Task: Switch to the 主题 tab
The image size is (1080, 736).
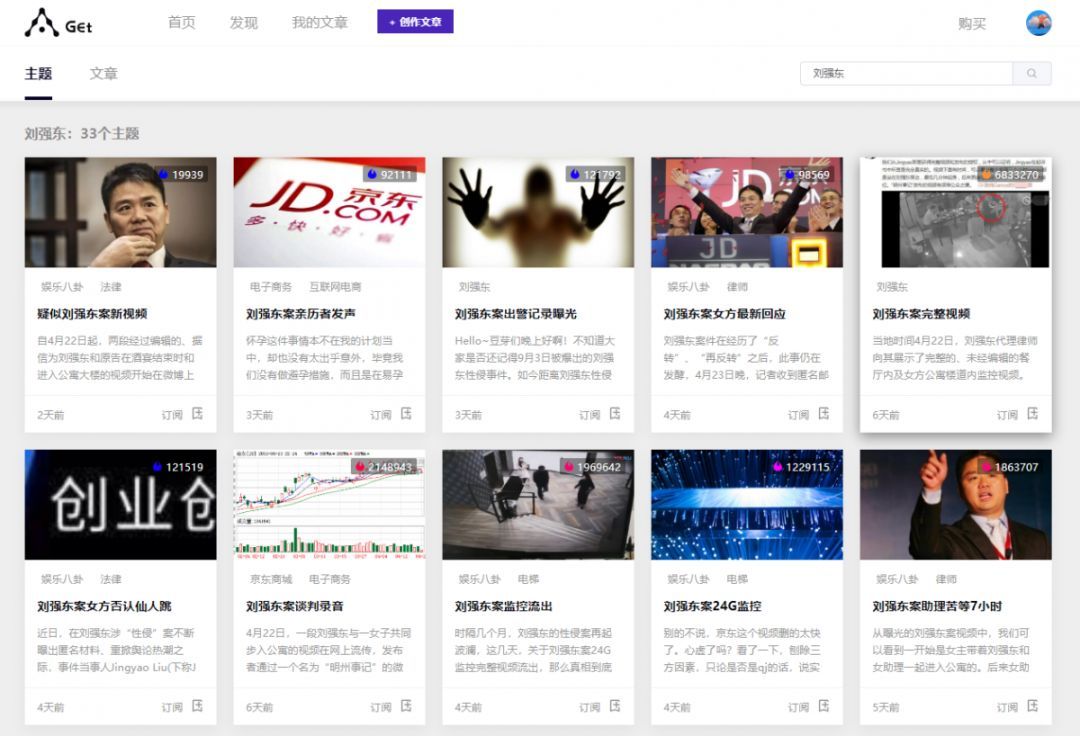Action: click(39, 74)
